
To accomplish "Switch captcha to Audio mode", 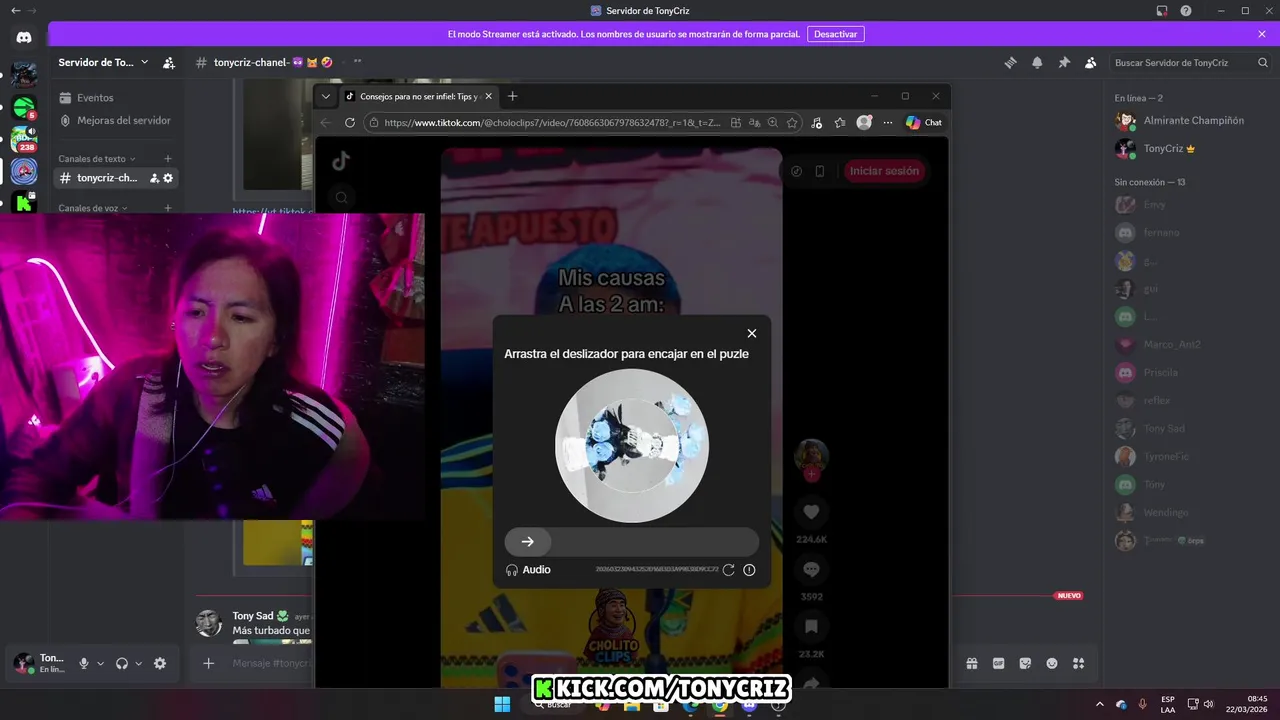I will tap(528, 570).
